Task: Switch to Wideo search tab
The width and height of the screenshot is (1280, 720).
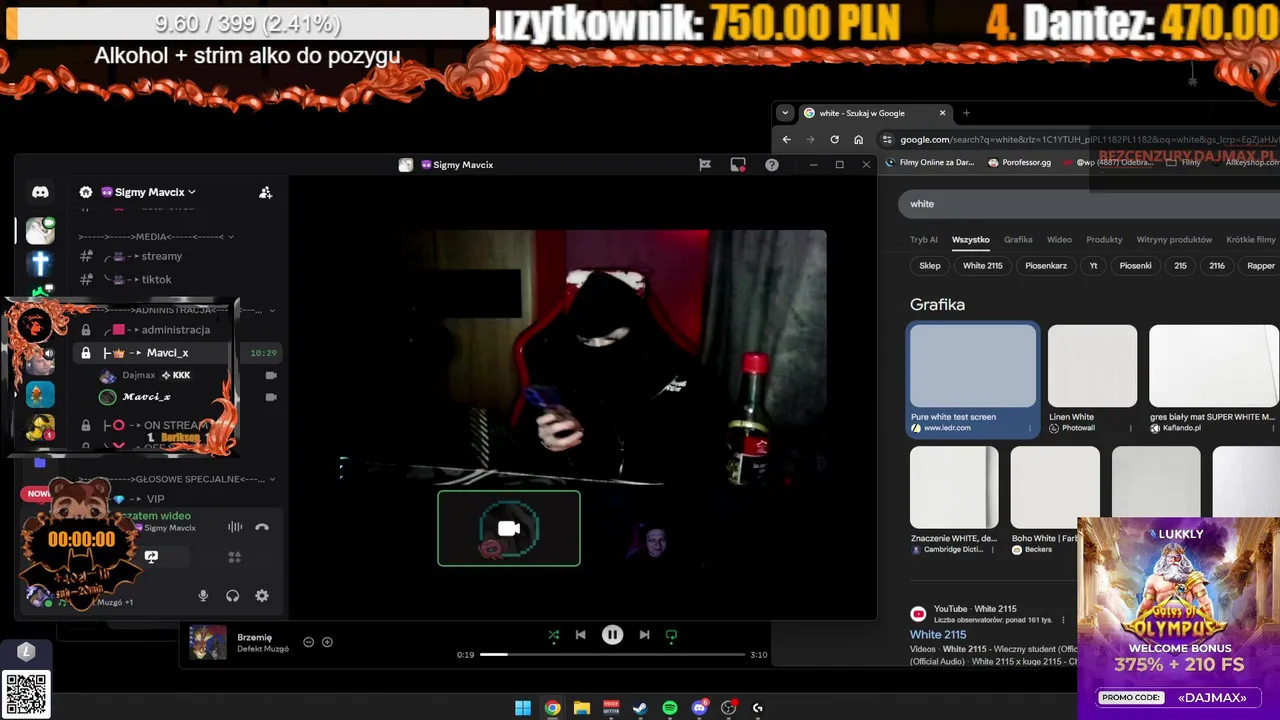Action: point(1059,240)
